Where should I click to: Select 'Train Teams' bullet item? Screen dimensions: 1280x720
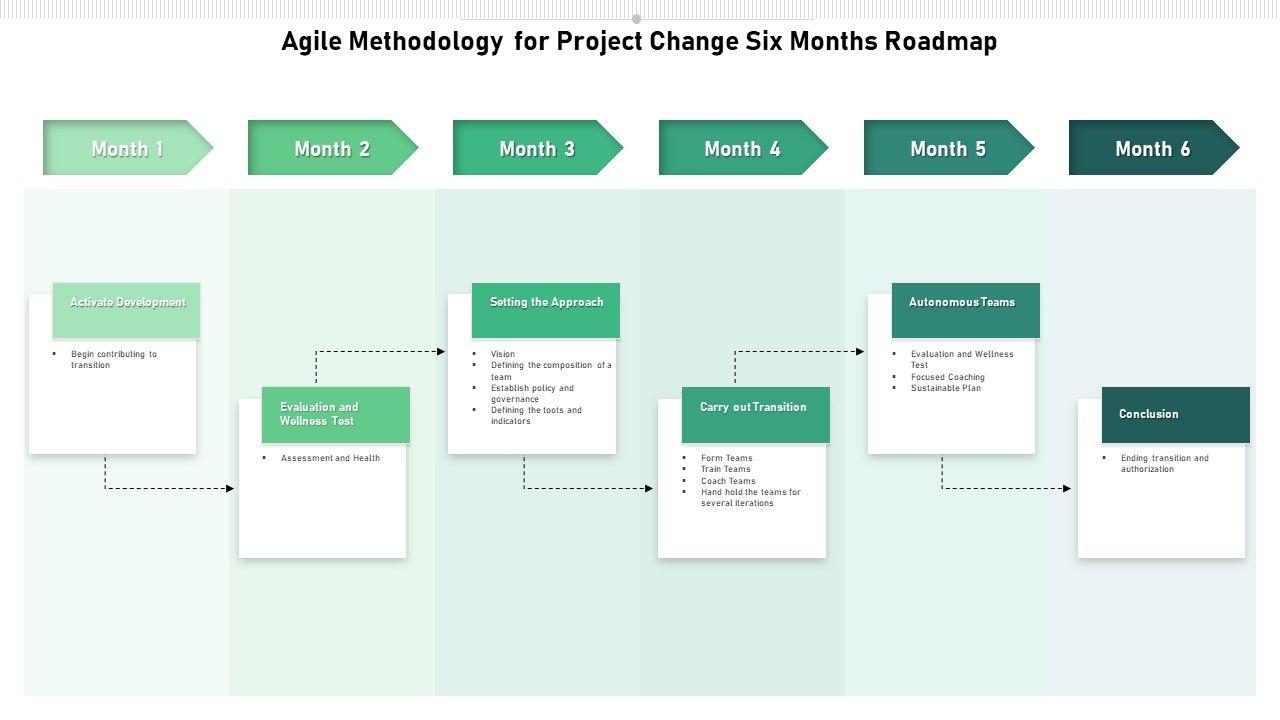pos(725,469)
